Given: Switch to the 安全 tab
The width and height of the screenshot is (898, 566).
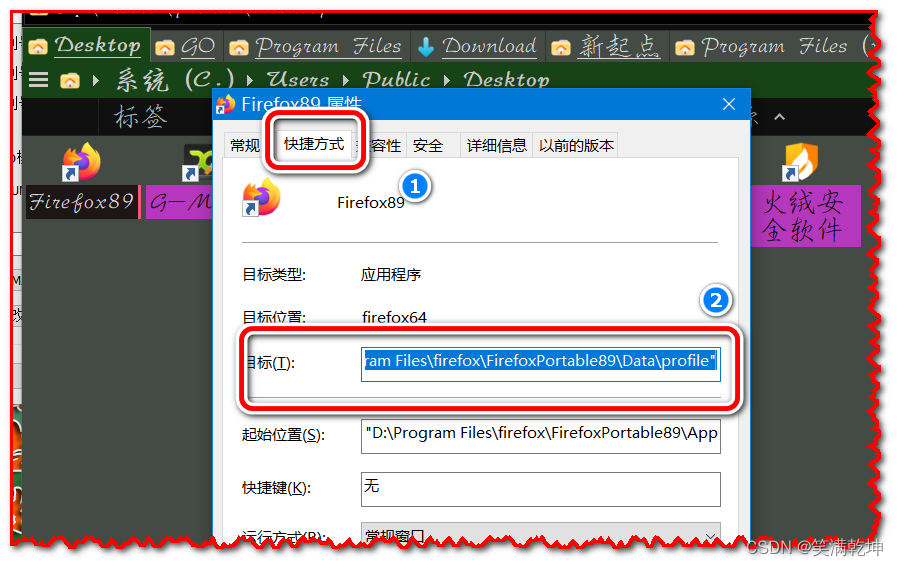Looking at the screenshot, I should point(428,146).
